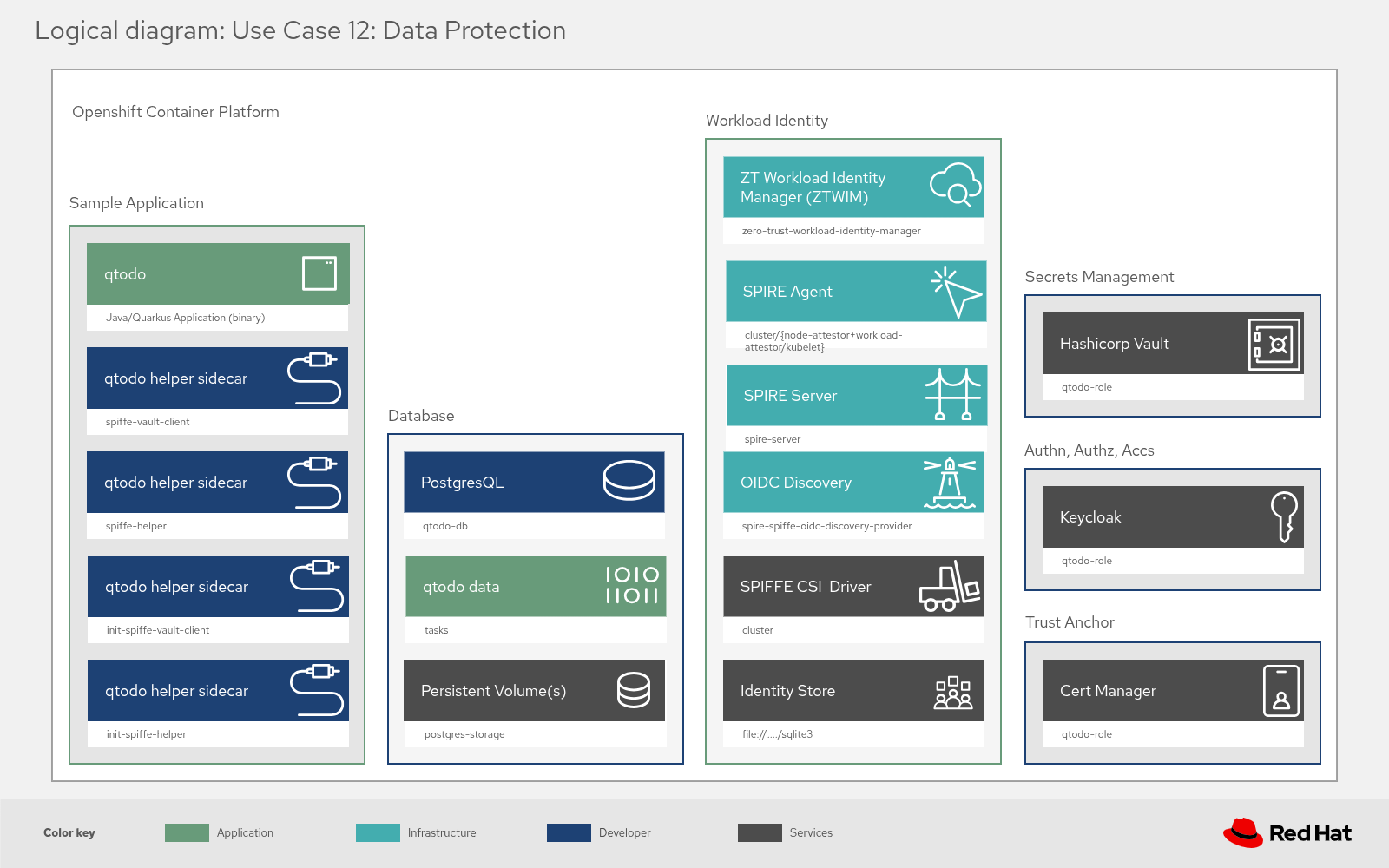Select the forklift icon on SPIFFE CSI Driver
The height and width of the screenshot is (868, 1389).
click(949, 587)
